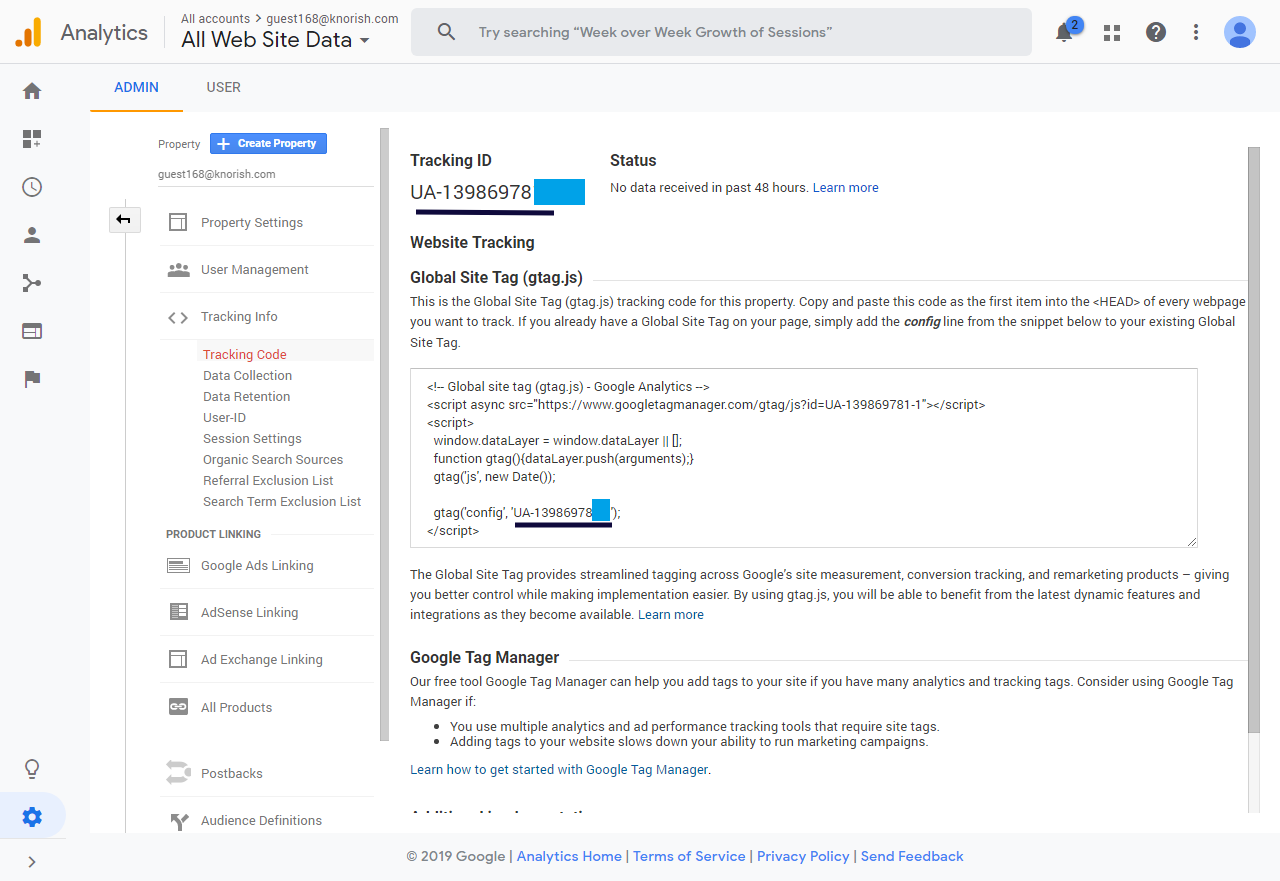The height and width of the screenshot is (881, 1280).
Task: Select User-ID menu item
Action: coord(224,417)
